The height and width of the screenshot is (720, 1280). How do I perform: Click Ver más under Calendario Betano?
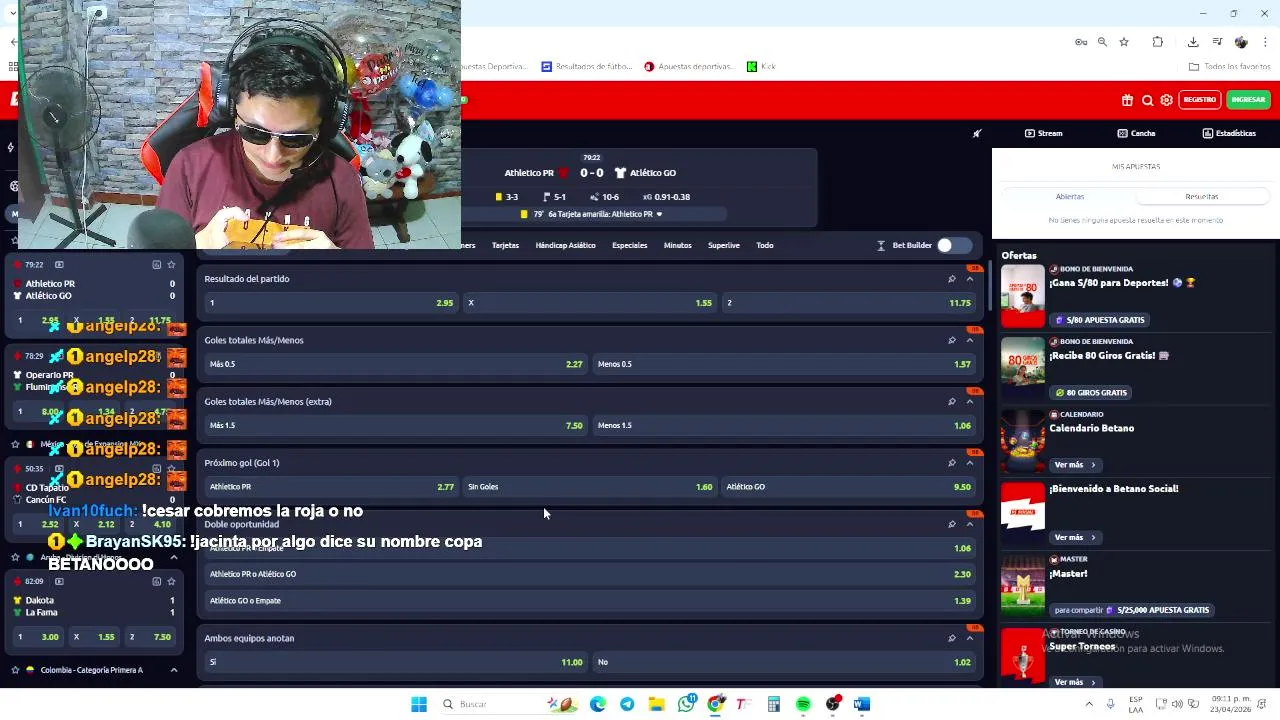[1075, 465]
